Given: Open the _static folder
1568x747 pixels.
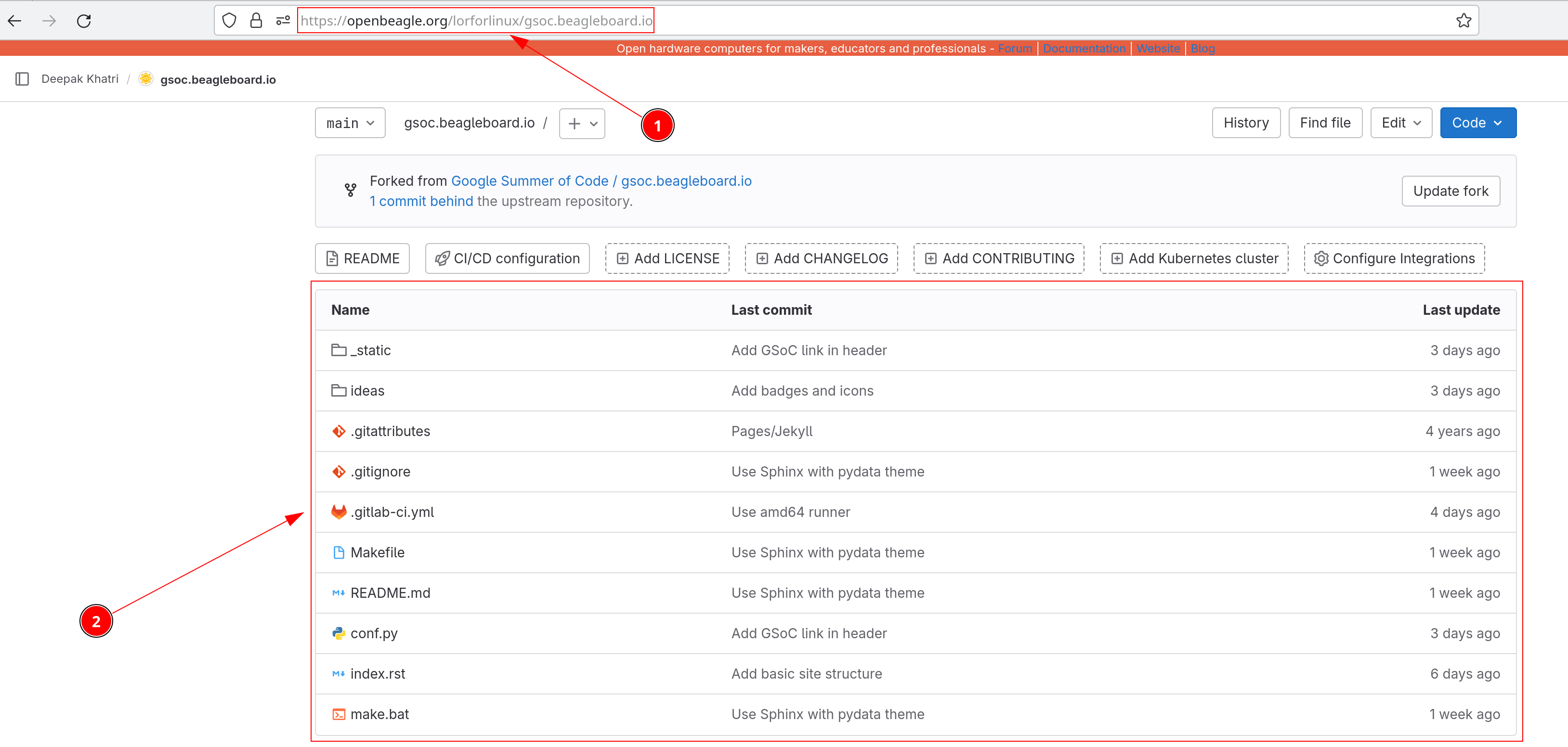Looking at the screenshot, I should [371, 350].
